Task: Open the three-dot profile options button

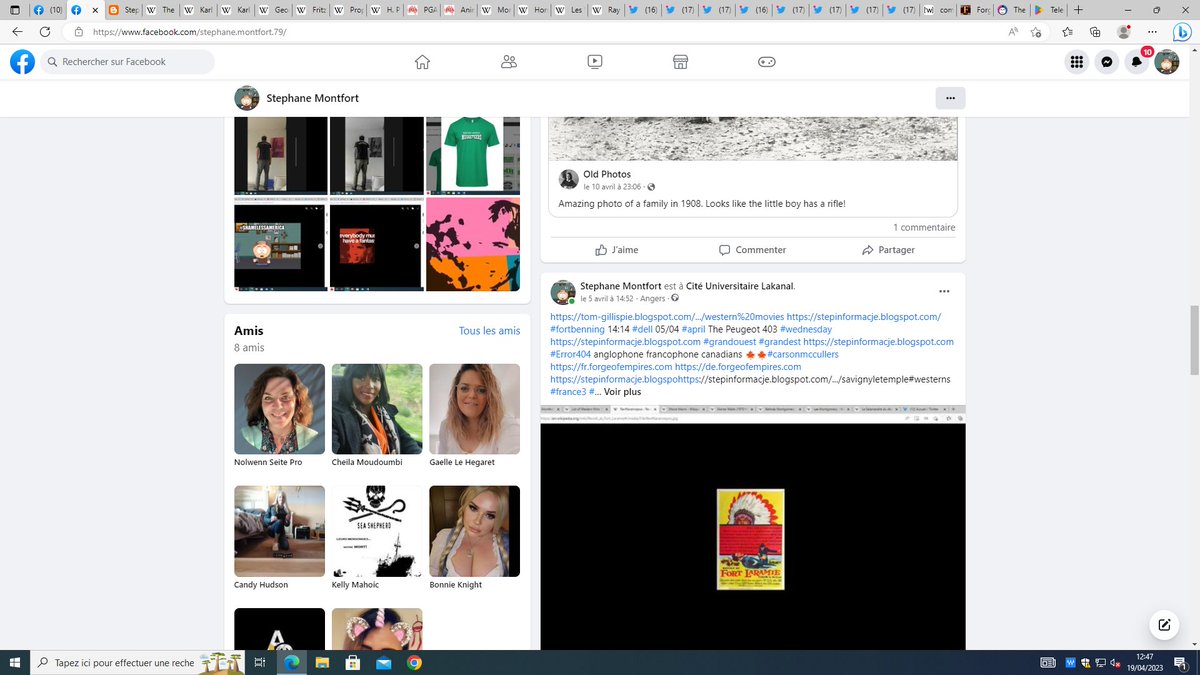Action: [x=950, y=98]
